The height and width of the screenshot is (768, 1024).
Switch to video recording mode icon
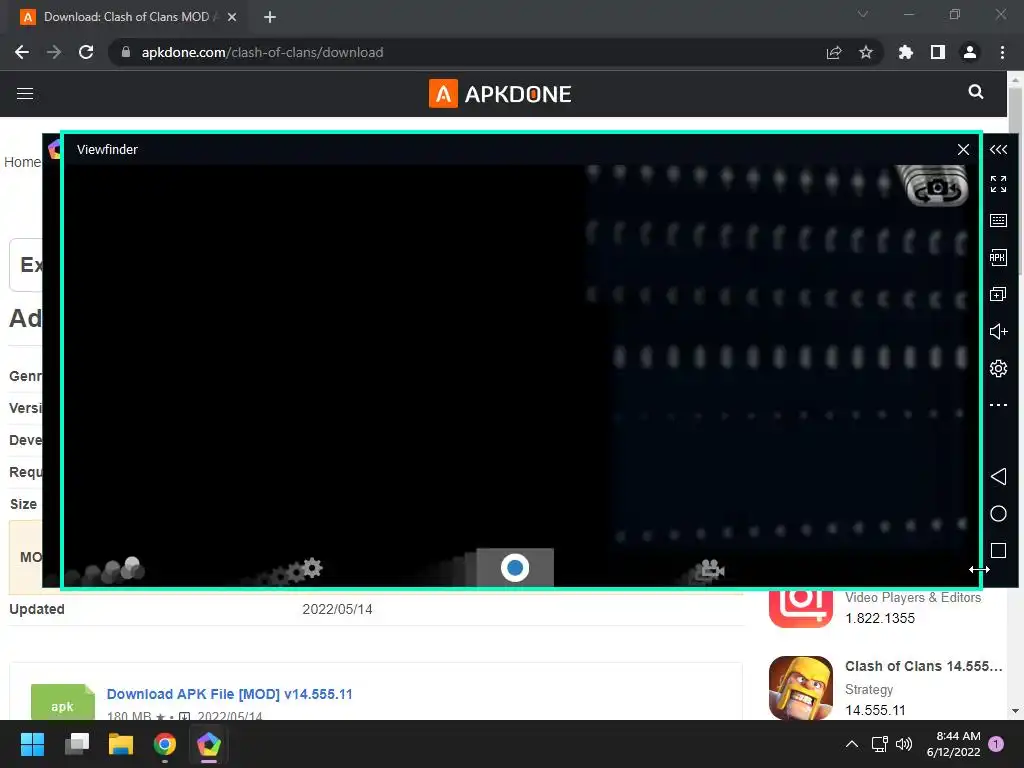712,569
